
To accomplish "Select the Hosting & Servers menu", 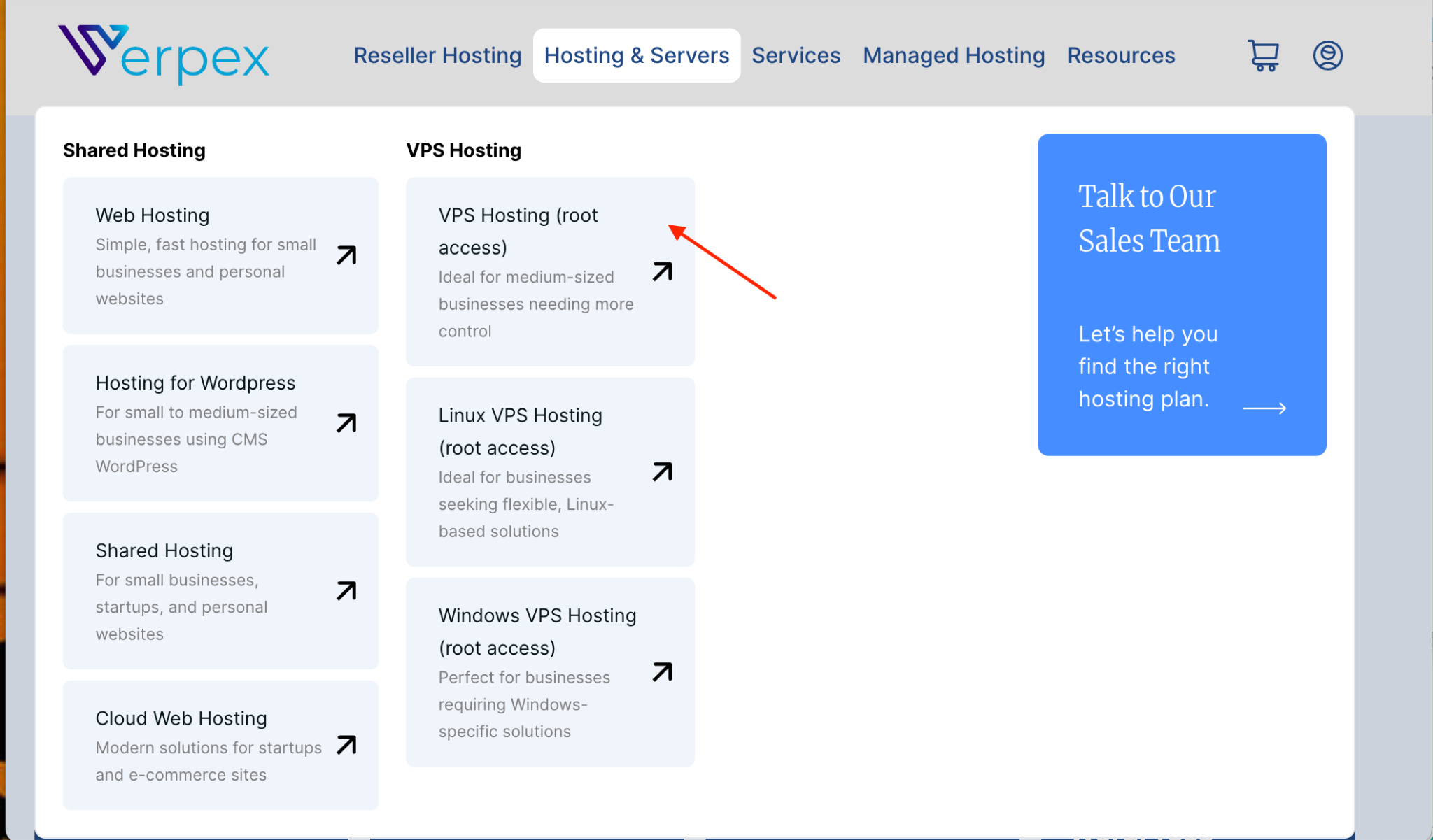I will pos(637,55).
